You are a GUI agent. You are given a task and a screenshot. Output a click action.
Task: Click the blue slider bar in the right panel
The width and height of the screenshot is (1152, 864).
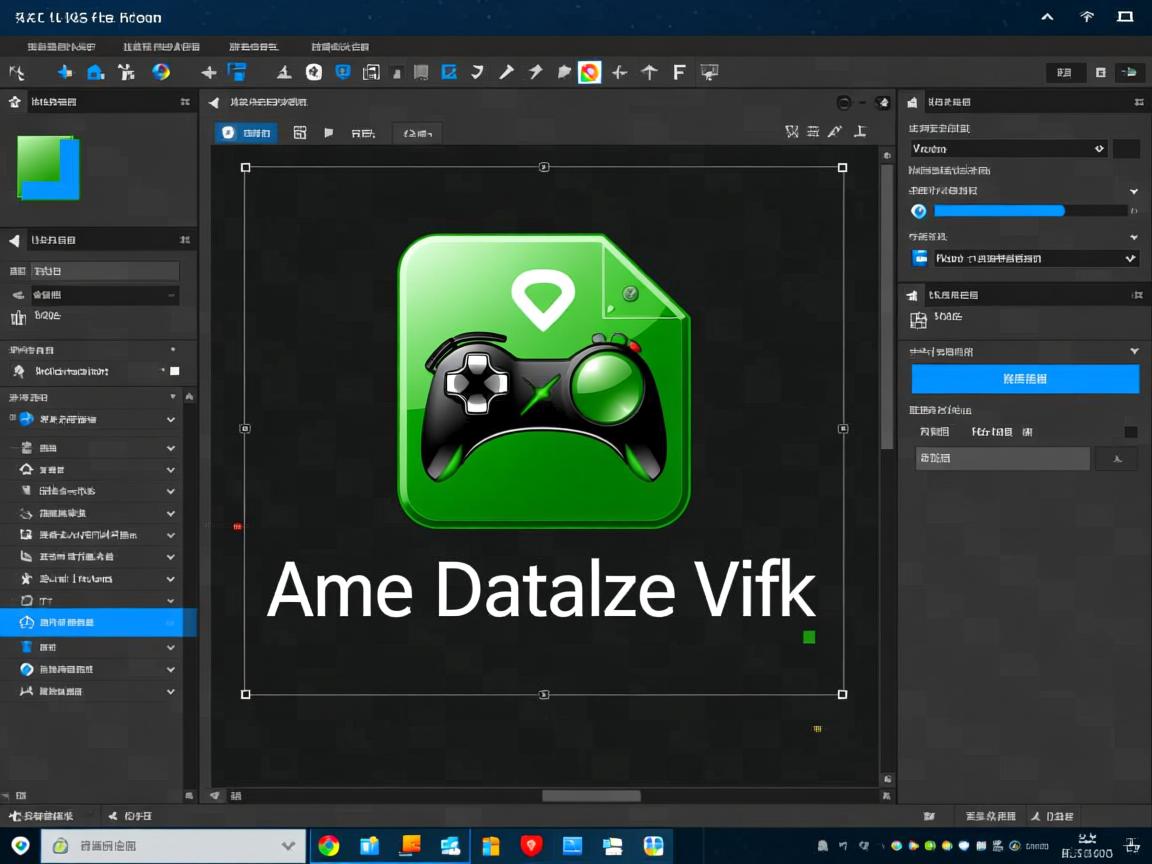point(999,211)
